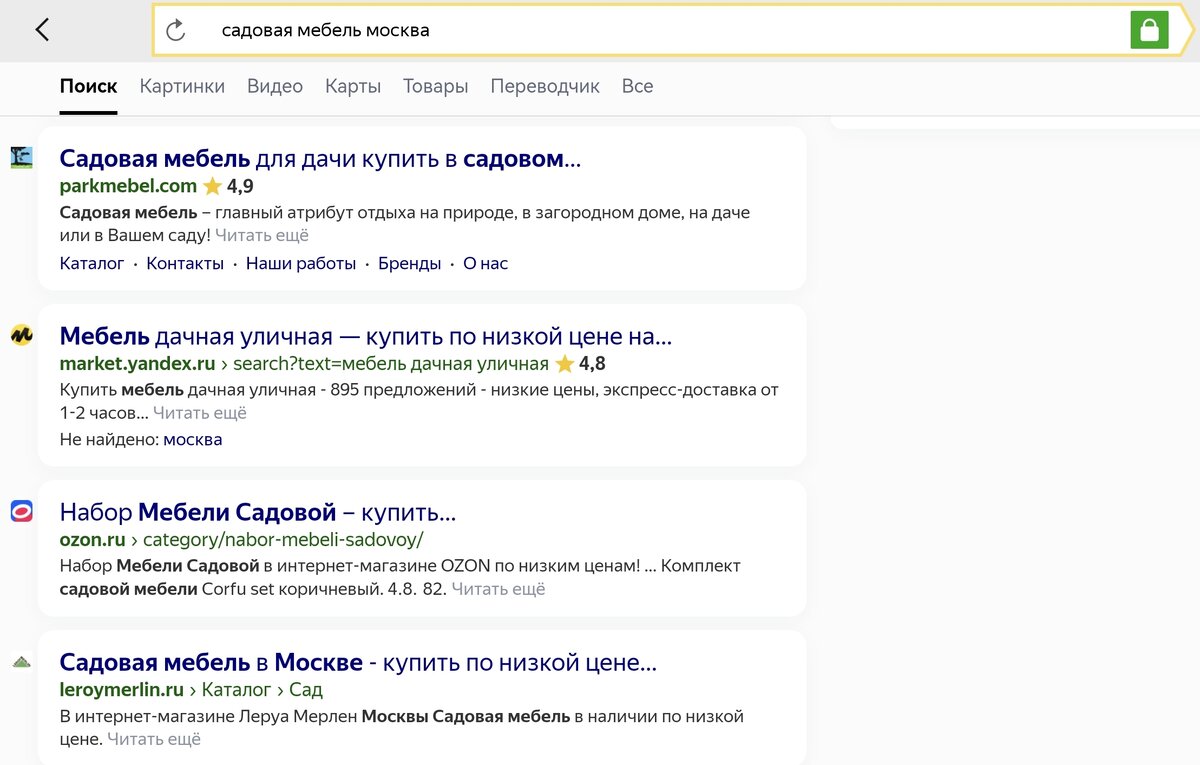This screenshot has width=1200, height=765.
Task: Open the О нас sitelink
Action: pos(485,264)
